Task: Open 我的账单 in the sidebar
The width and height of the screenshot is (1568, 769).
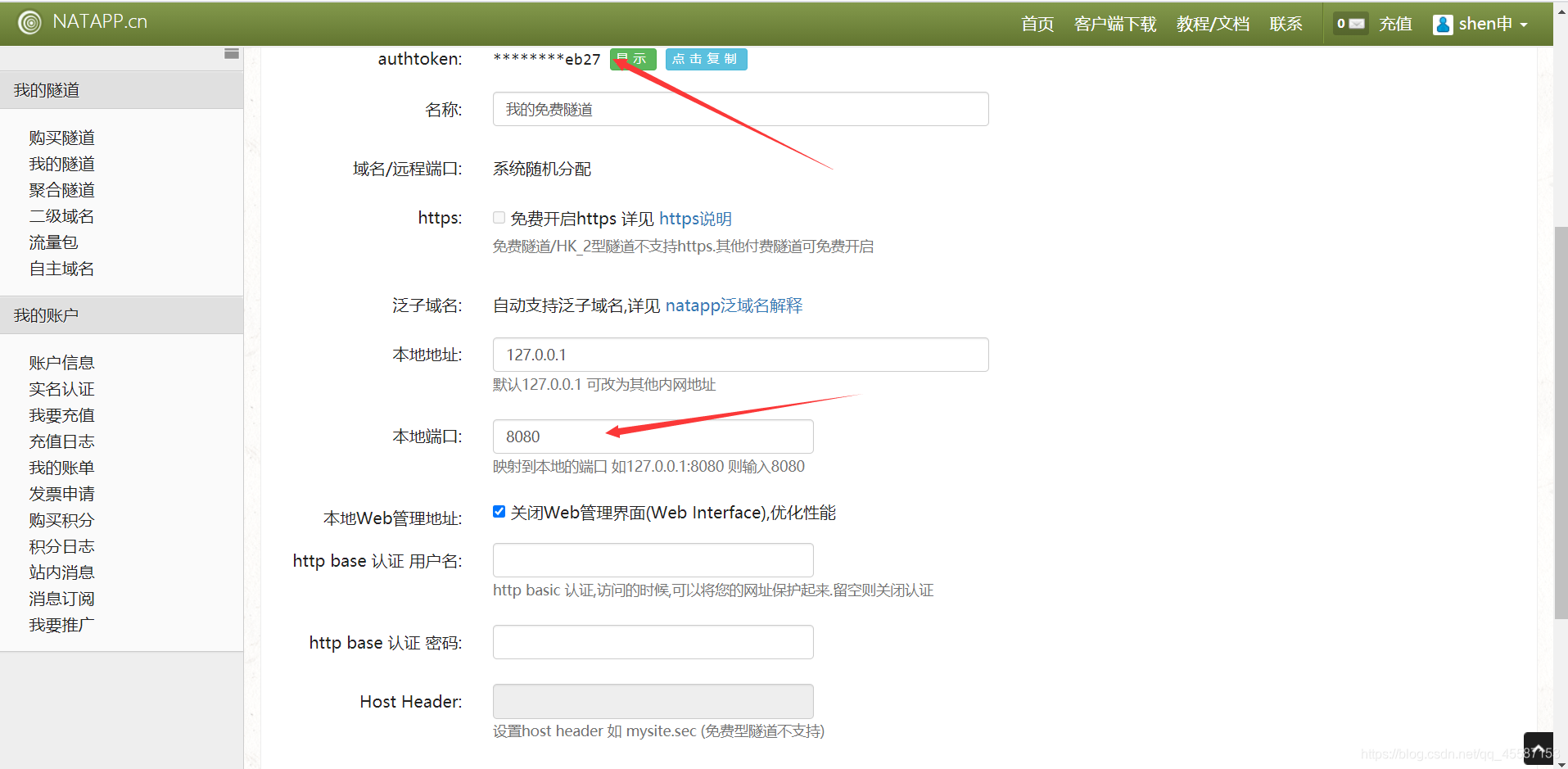Action: pyautogui.click(x=61, y=468)
